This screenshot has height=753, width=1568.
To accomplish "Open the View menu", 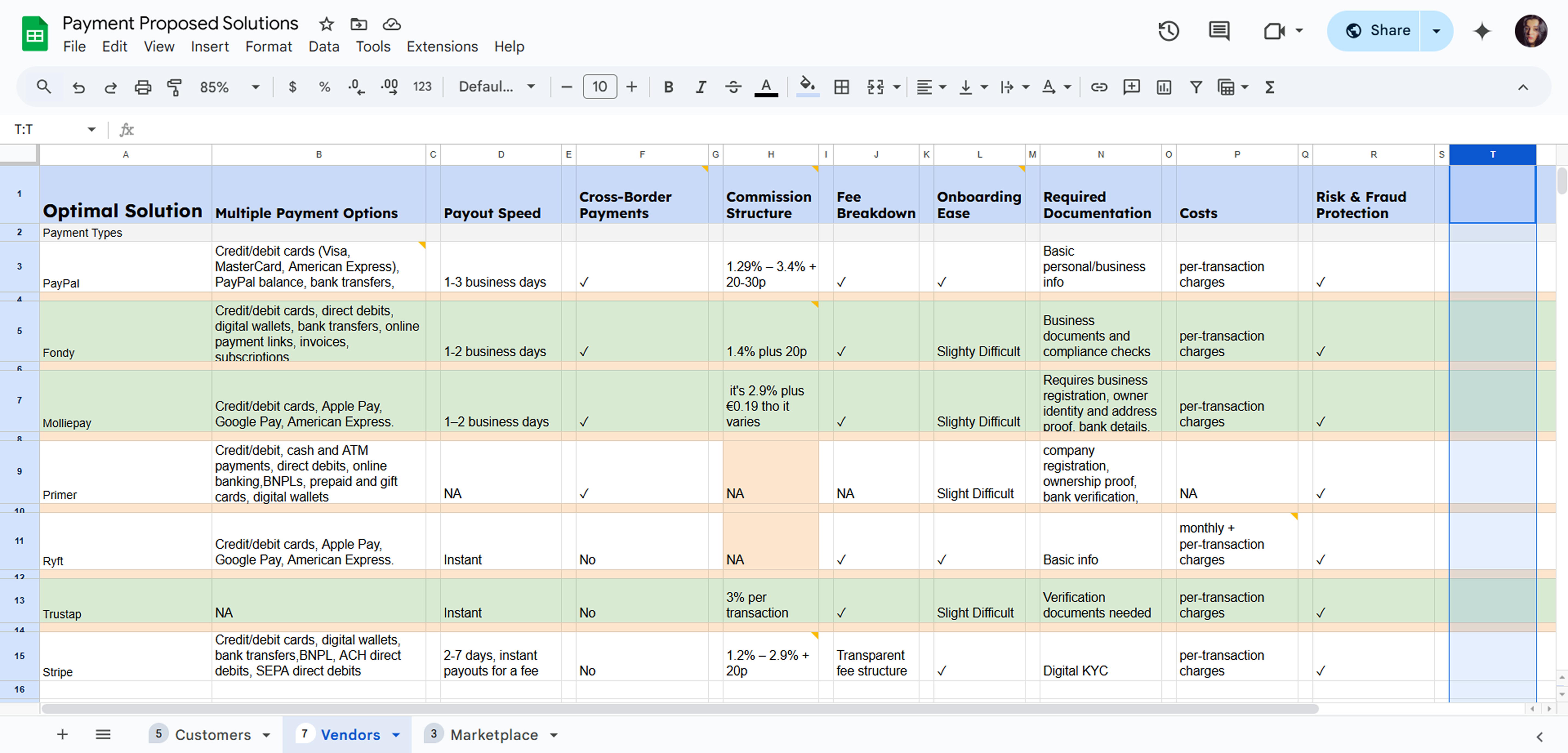I will (x=159, y=47).
